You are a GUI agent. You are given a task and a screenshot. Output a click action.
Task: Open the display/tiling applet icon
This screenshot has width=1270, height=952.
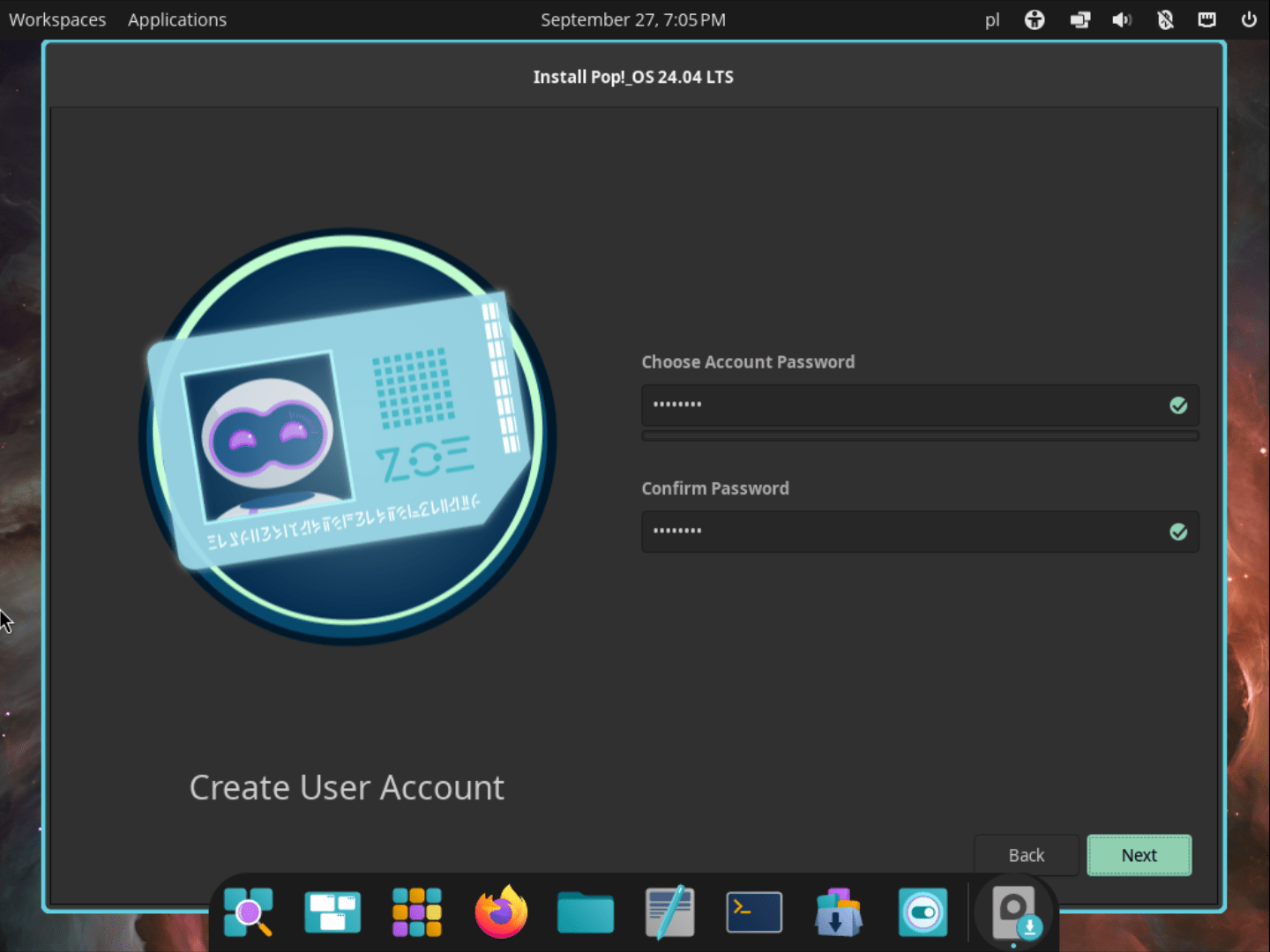point(1079,19)
